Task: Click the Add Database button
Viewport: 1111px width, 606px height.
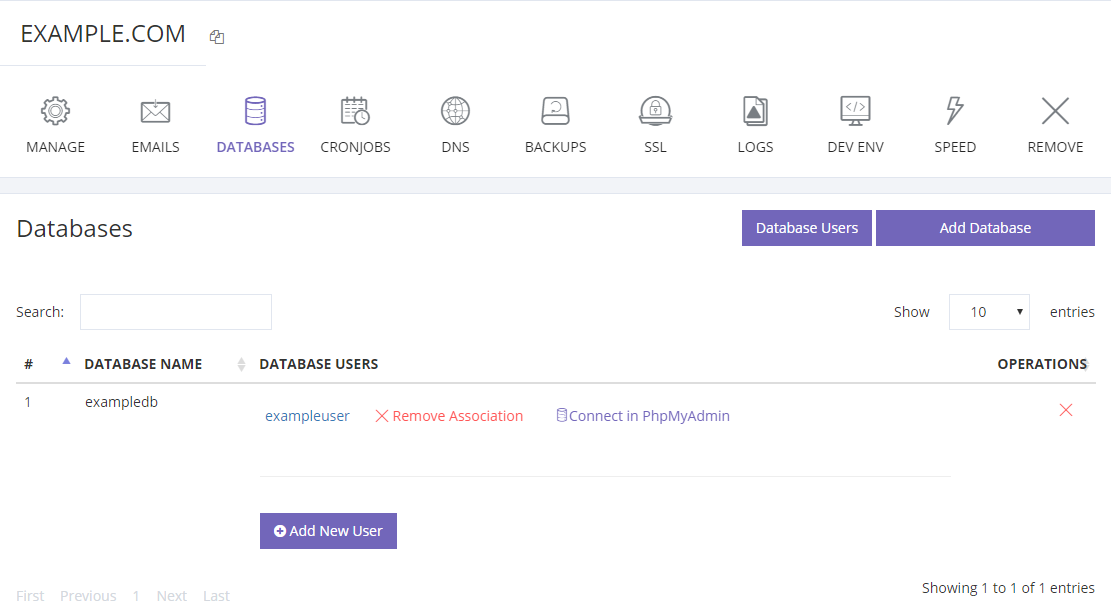Action: pyautogui.click(x=985, y=228)
